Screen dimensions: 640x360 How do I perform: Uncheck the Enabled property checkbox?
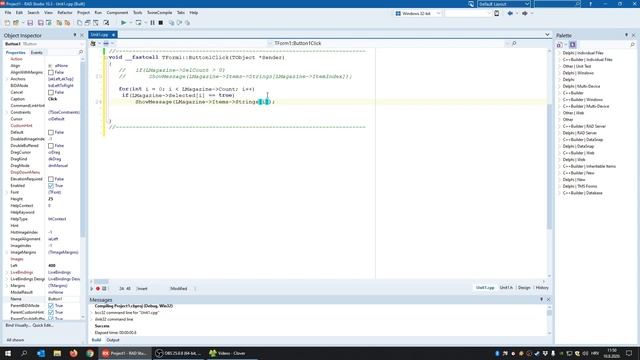click(x=51, y=186)
